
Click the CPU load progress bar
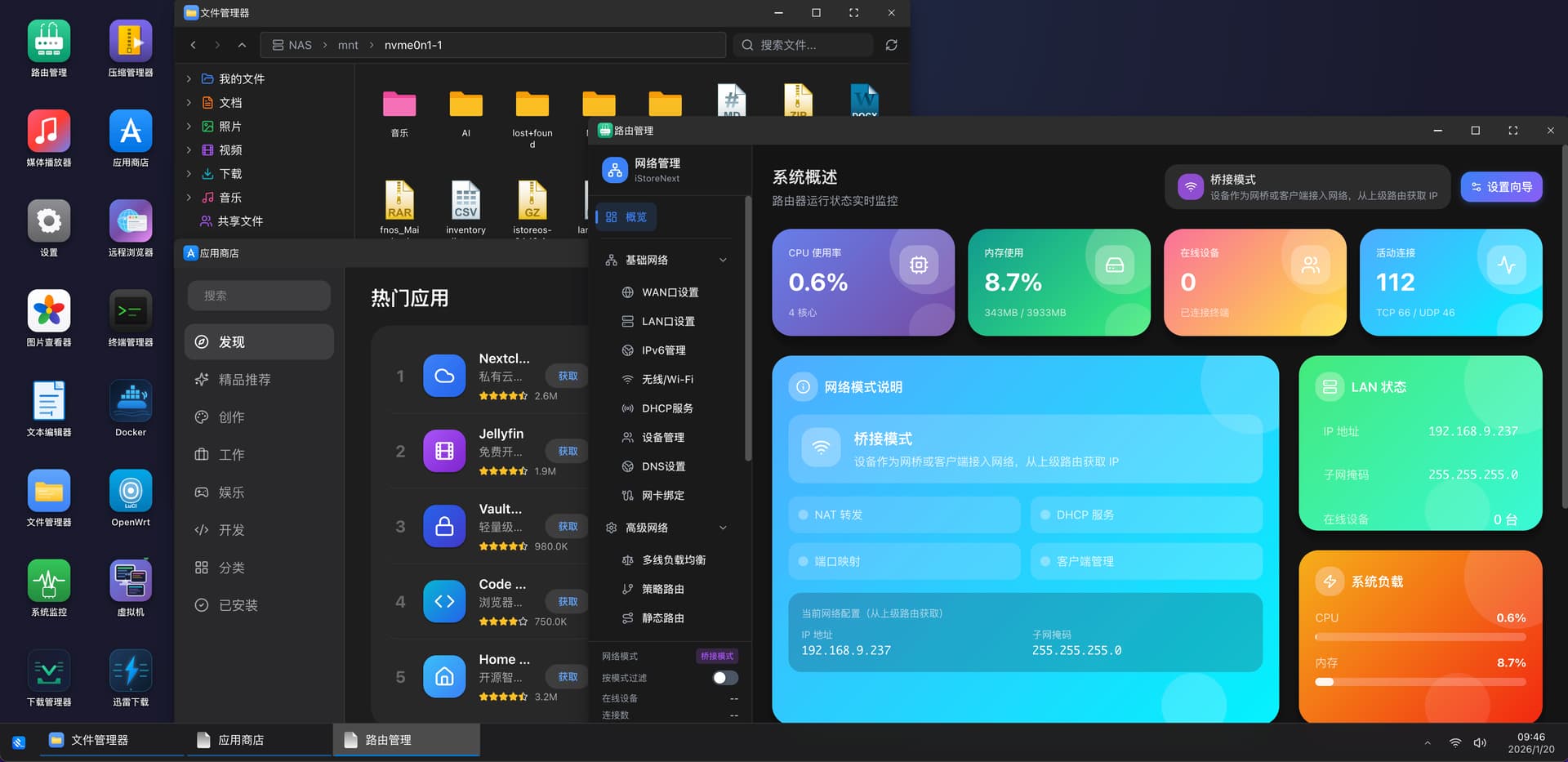tap(1419, 637)
